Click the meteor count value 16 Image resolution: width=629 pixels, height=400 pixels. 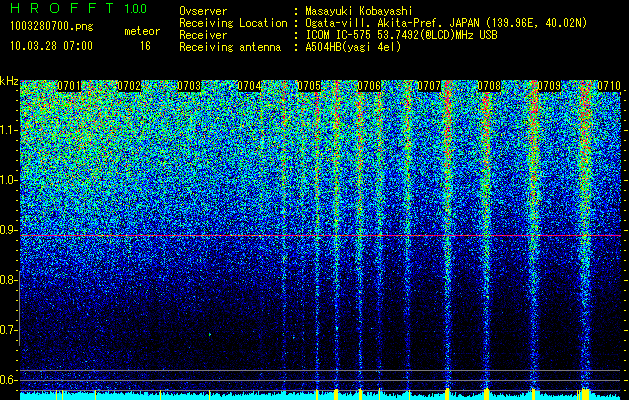(x=145, y=46)
